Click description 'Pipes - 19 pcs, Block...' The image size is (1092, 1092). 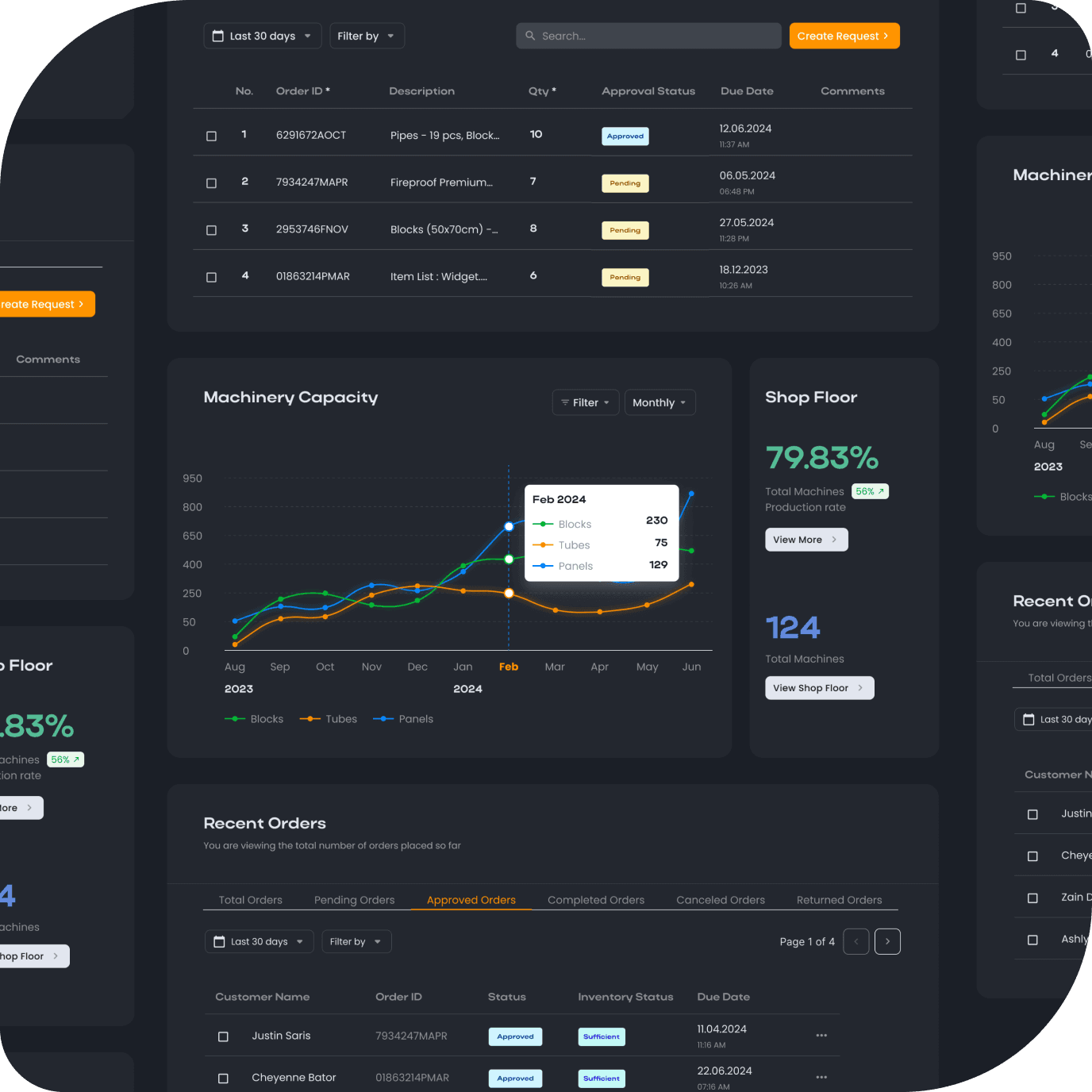coord(444,136)
